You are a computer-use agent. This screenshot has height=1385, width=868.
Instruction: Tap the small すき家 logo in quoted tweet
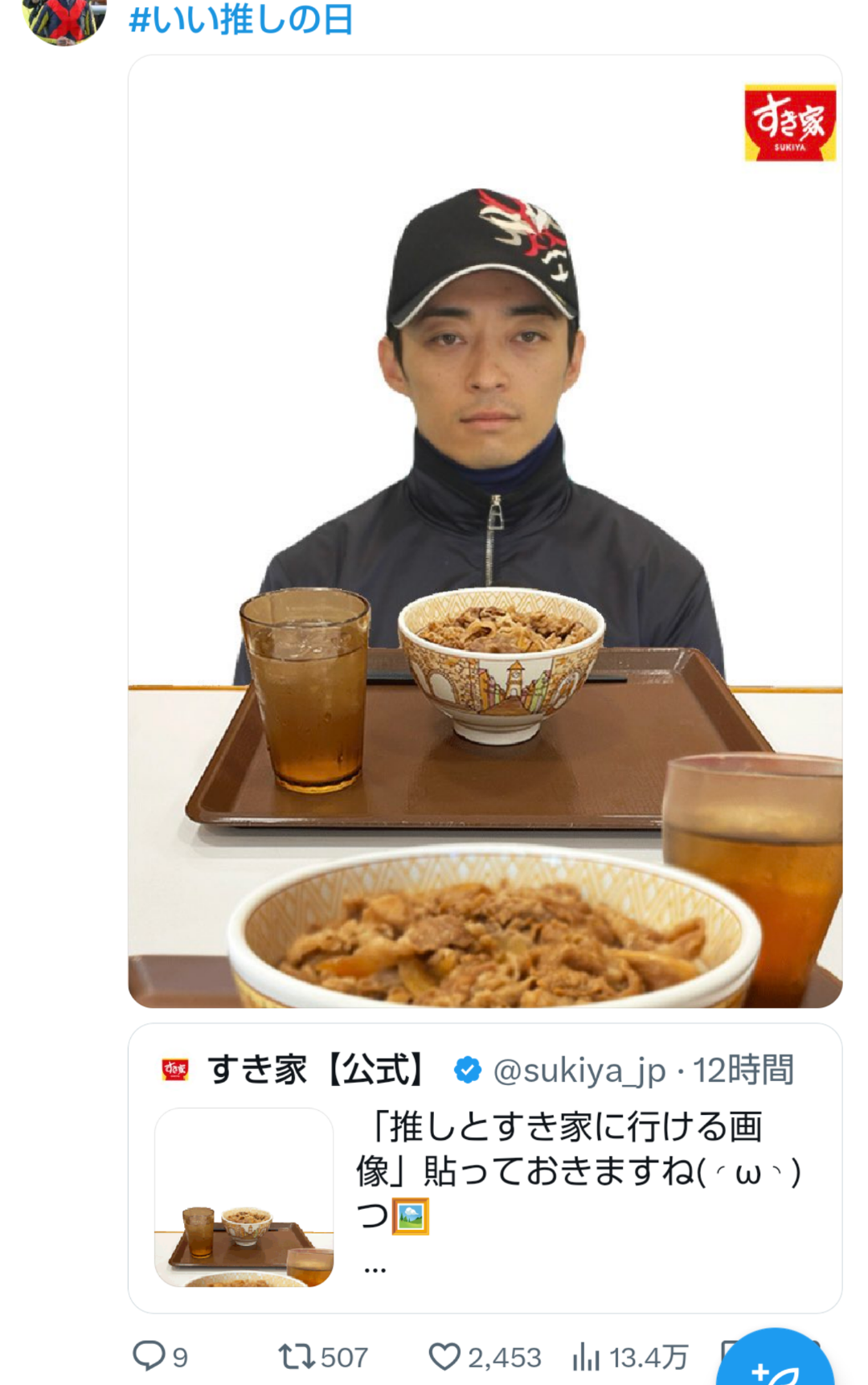[175, 1070]
